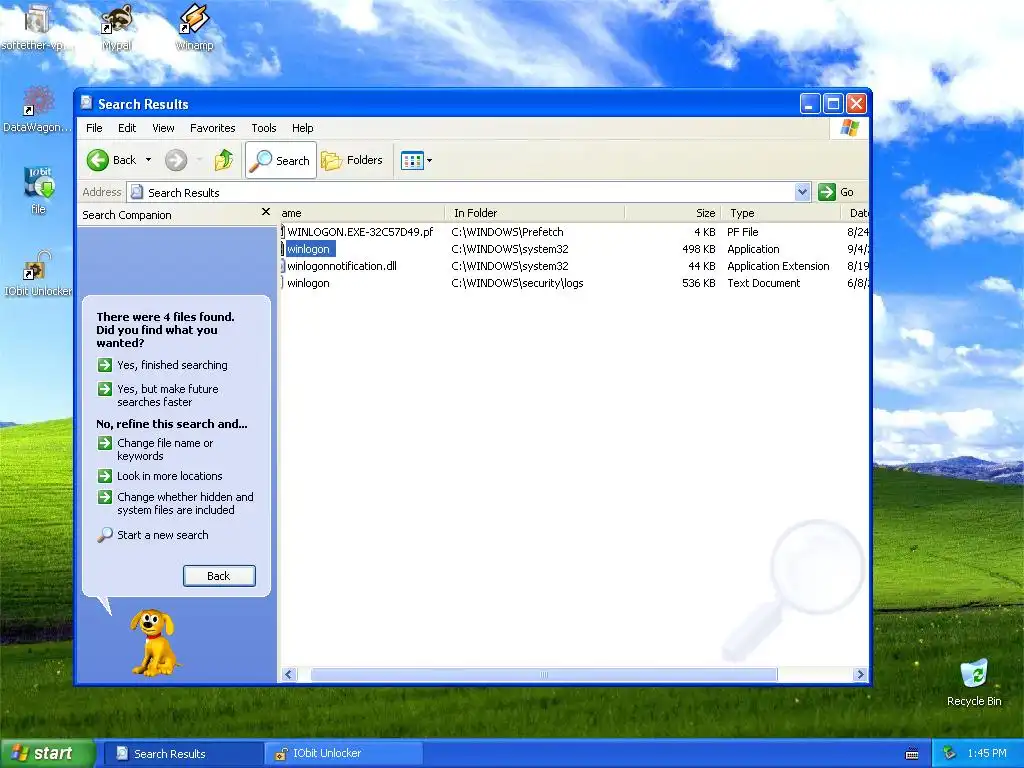This screenshot has width=1024, height=768.
Task: Click horizontal scrollbar left arrow
Action: click(289, 675)
